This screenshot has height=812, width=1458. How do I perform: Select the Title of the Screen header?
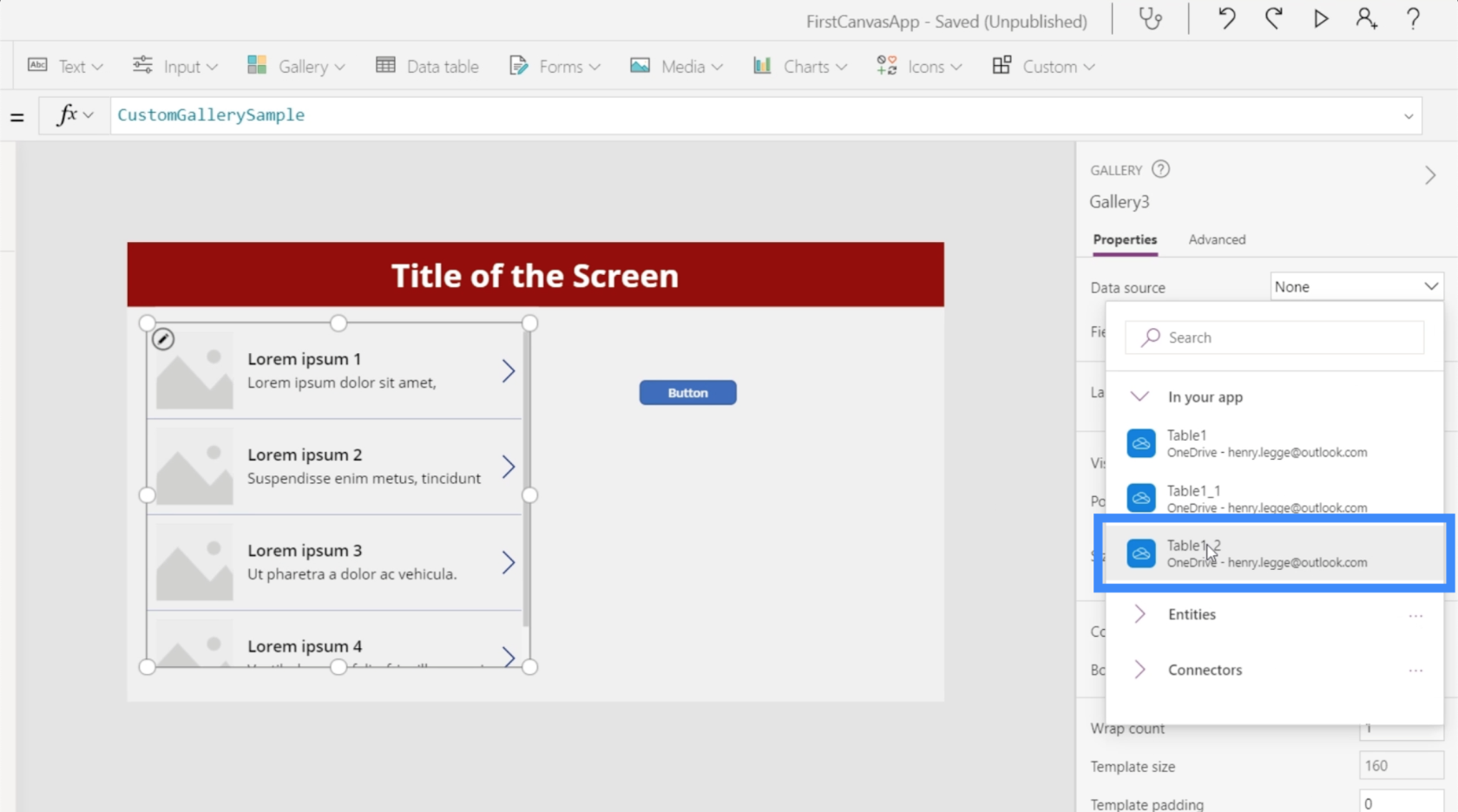(535, 275)
